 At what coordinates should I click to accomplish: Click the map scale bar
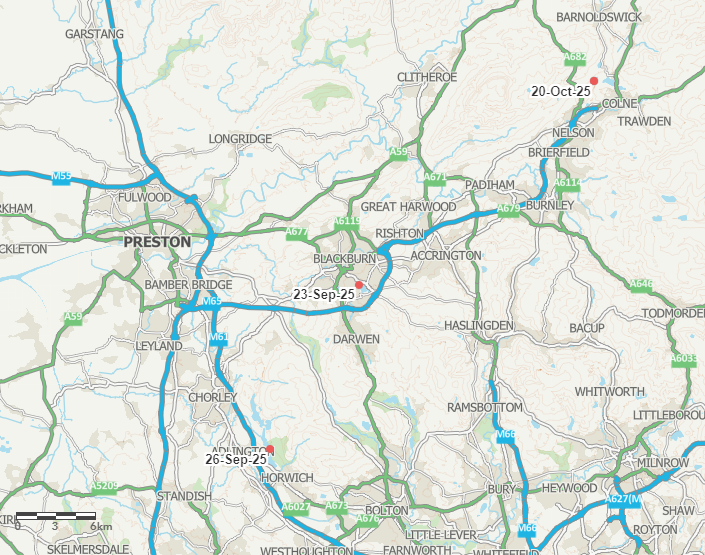[x=56, y=516]
